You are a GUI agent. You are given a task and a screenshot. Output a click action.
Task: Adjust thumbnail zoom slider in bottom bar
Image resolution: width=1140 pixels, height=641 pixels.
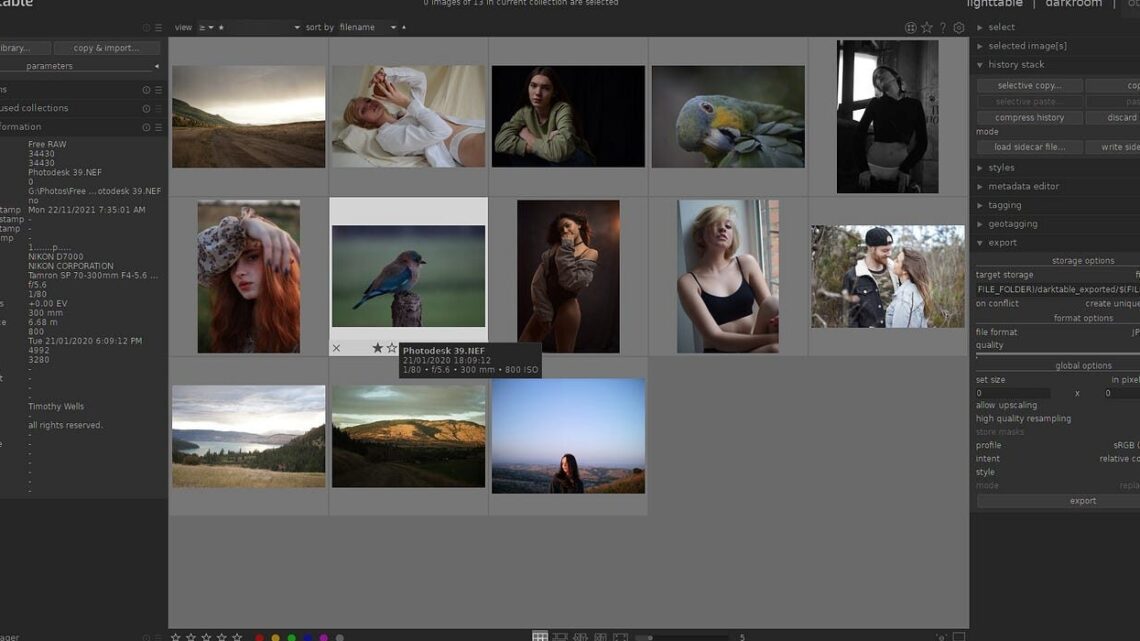click(681, 637)
